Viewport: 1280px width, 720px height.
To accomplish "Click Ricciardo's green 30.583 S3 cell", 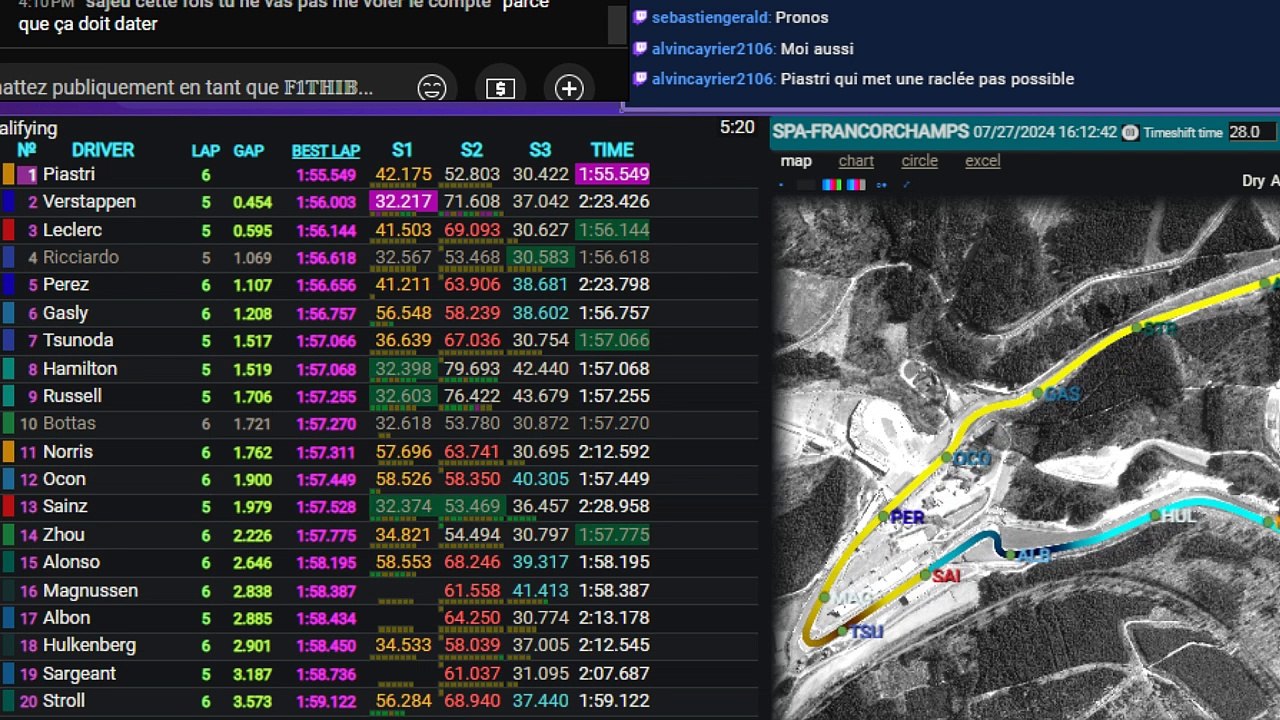I will coord(540,257).
